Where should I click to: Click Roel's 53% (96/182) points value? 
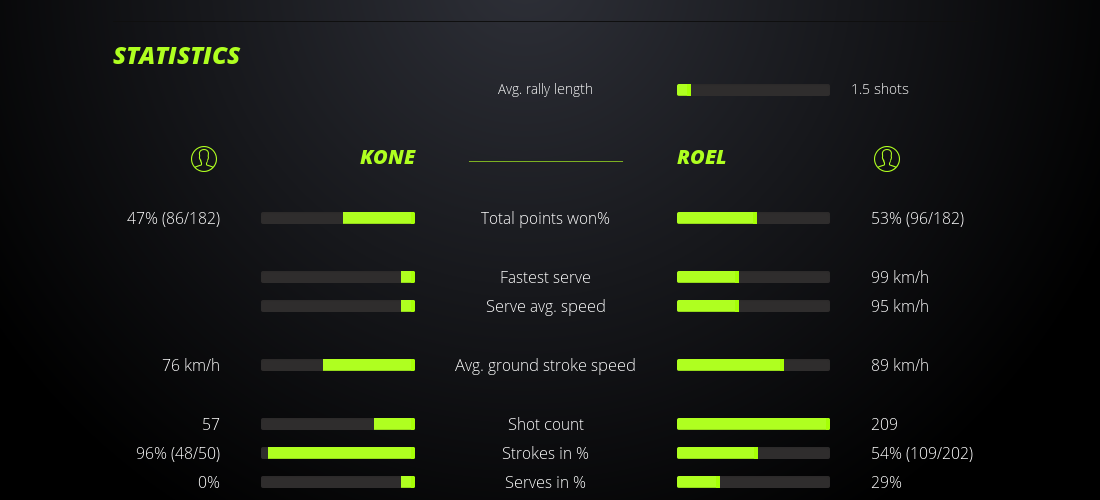tap(917, 218)
